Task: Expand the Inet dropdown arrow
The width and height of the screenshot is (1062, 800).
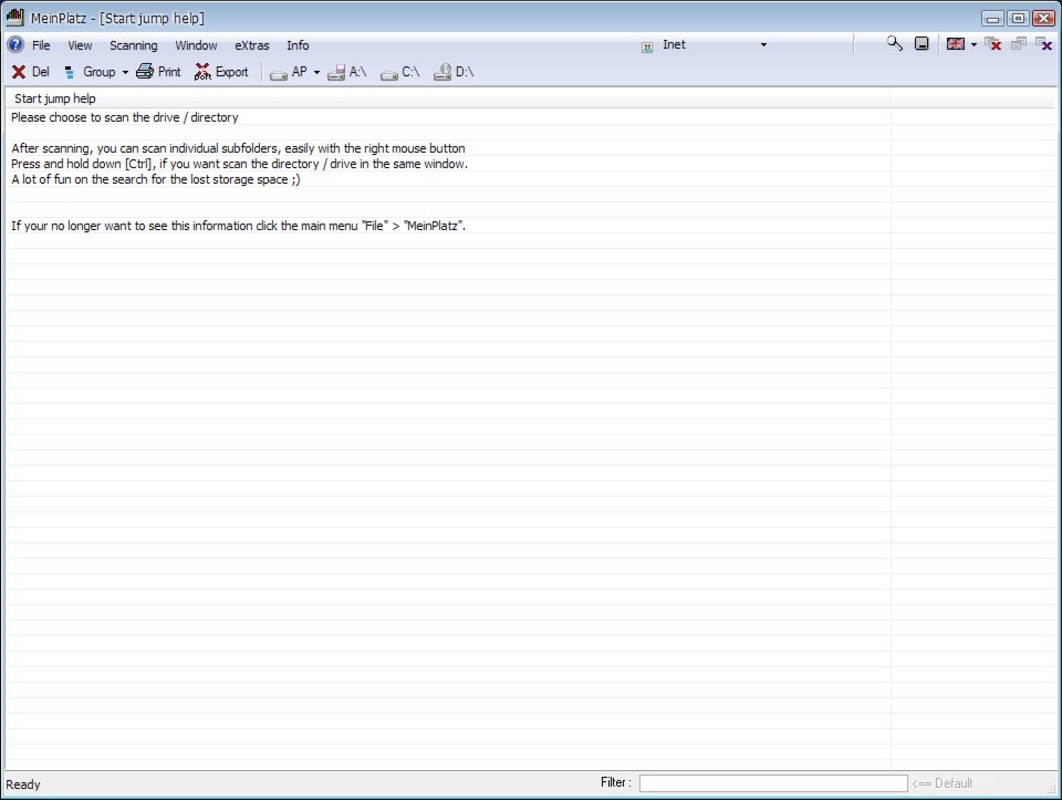Action: (x=763, y=45)
